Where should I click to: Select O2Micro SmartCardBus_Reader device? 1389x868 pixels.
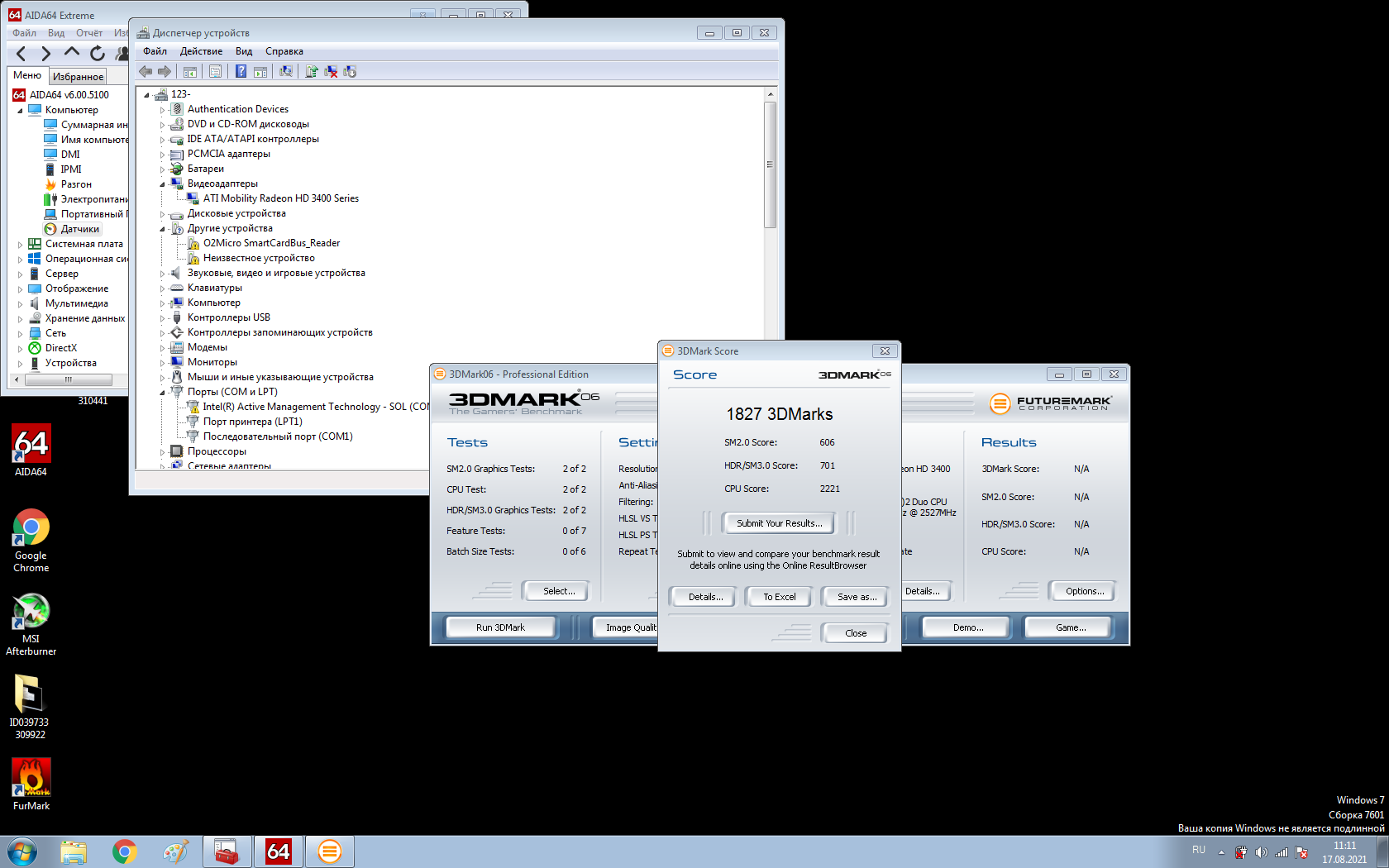(271, 243)
